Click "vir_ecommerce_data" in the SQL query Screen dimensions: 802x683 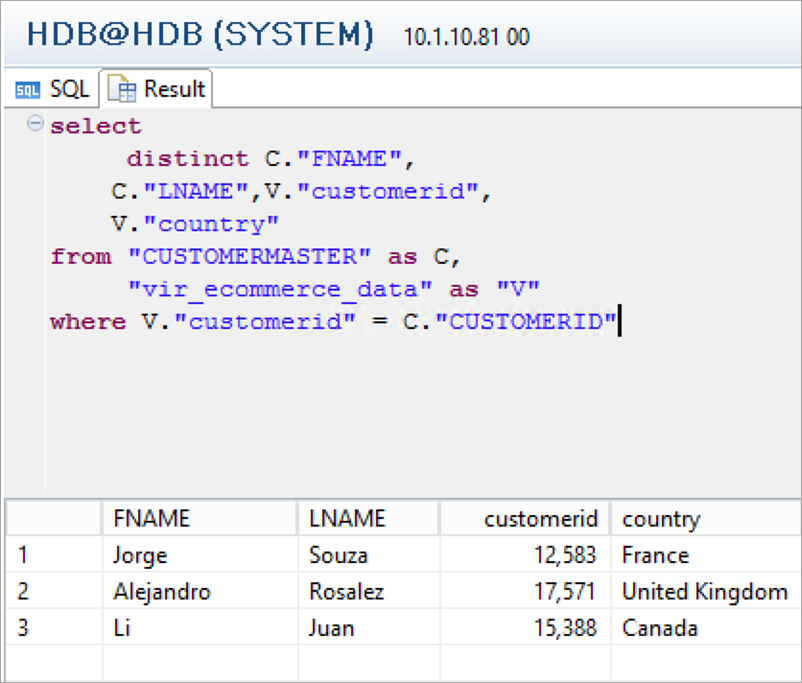coord(280,290)
